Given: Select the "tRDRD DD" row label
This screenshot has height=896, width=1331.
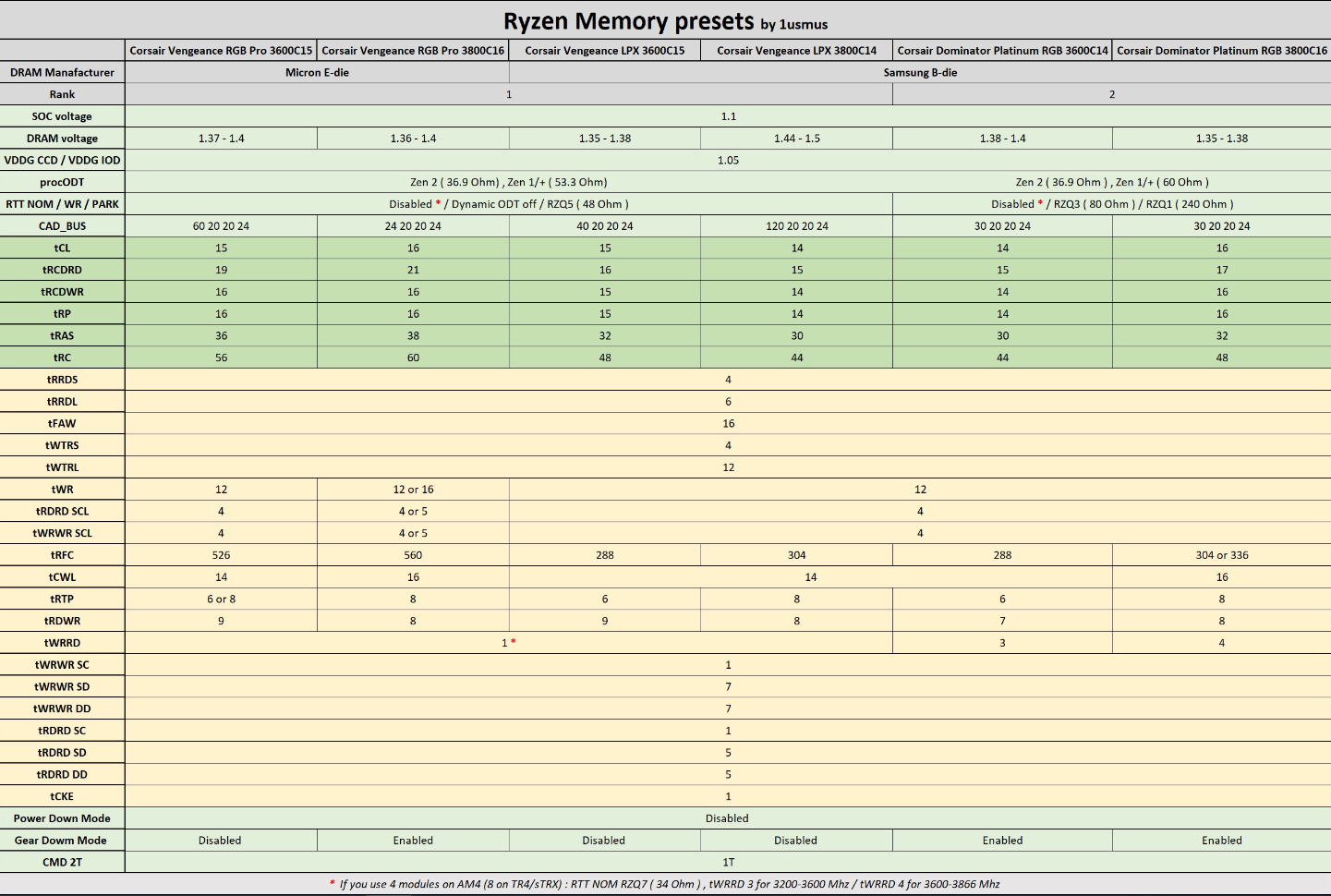Looking at the screenshot, I should click(62, 774).
